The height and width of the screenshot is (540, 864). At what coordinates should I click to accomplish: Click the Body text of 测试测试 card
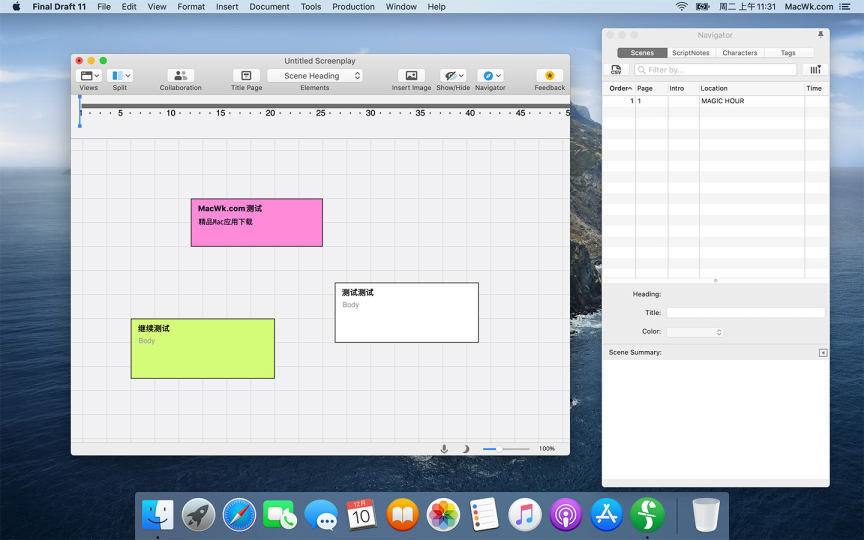point(350,305)
